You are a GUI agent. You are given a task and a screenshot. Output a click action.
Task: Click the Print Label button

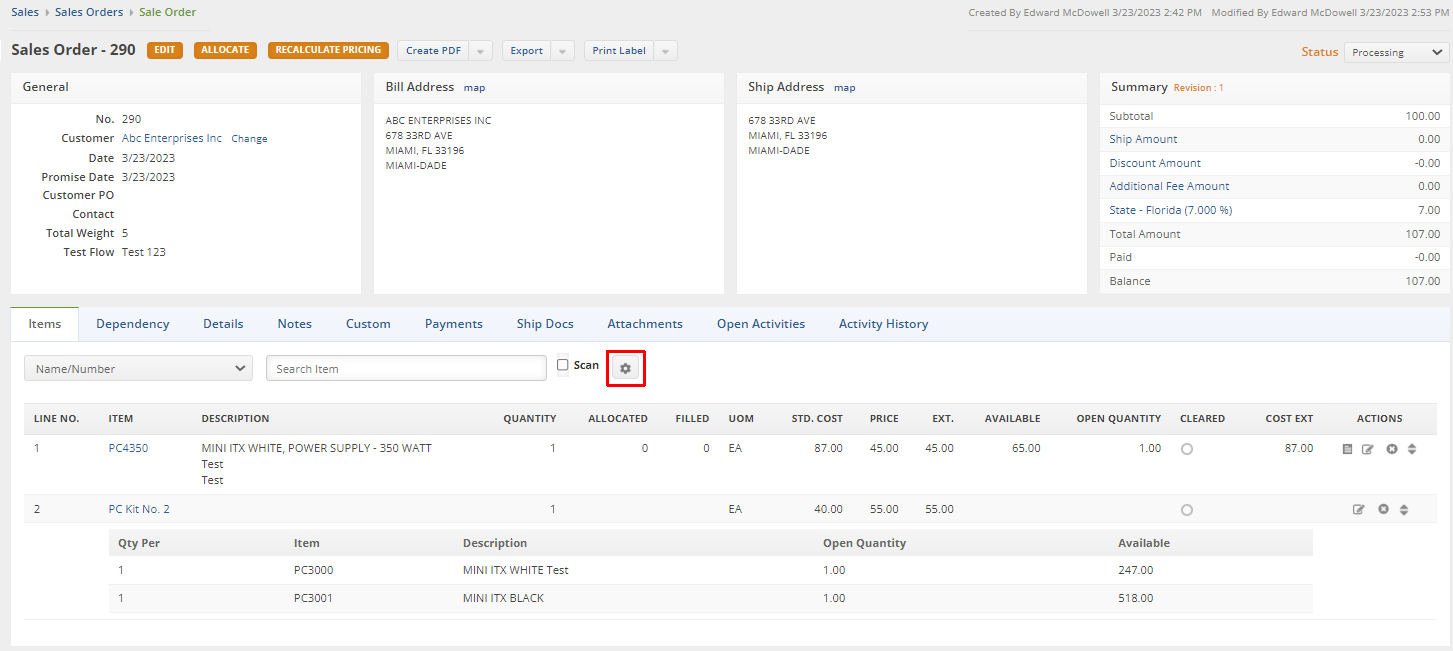click(619, 51)
